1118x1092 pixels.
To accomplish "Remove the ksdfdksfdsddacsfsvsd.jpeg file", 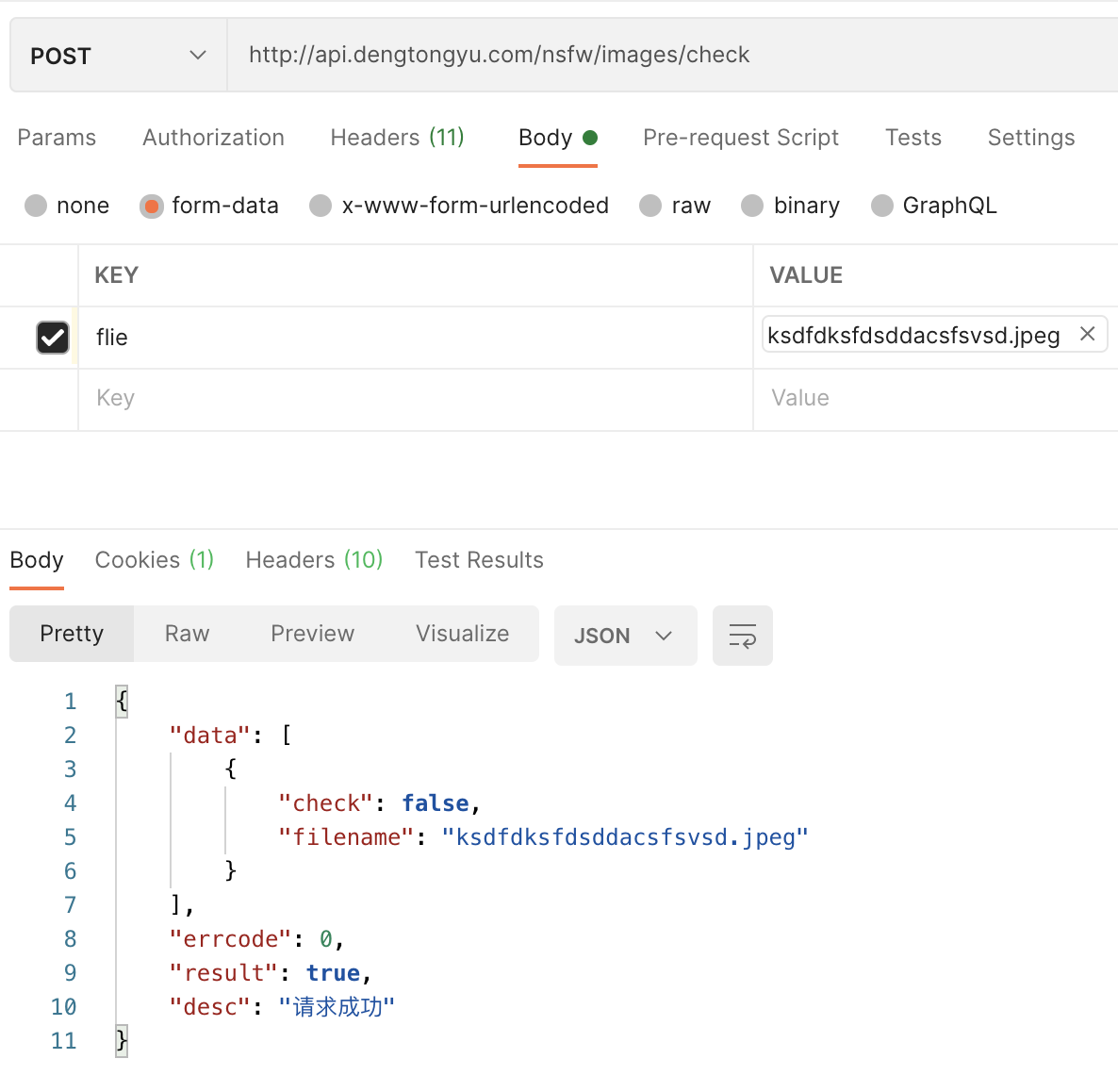I will click(1087, 334).
